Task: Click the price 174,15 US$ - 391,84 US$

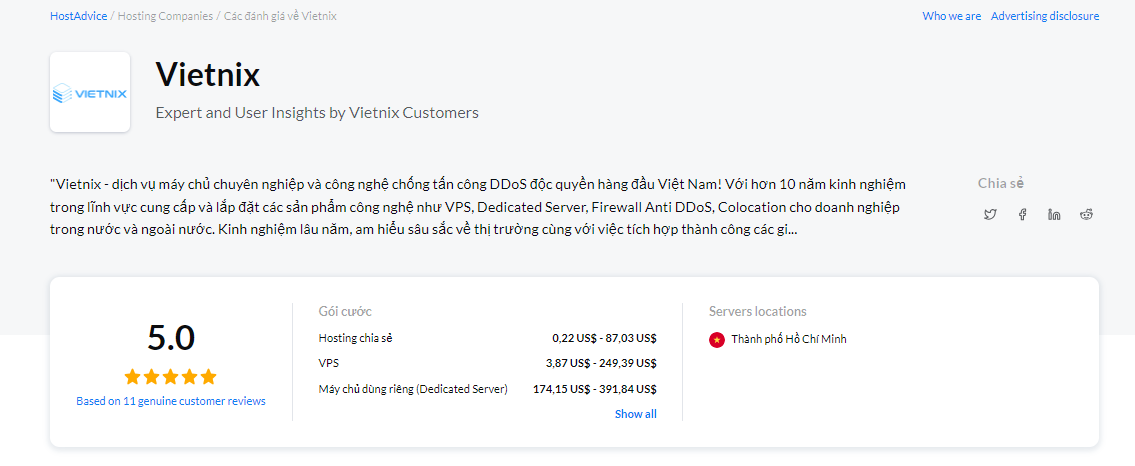Action: [594, 389]
